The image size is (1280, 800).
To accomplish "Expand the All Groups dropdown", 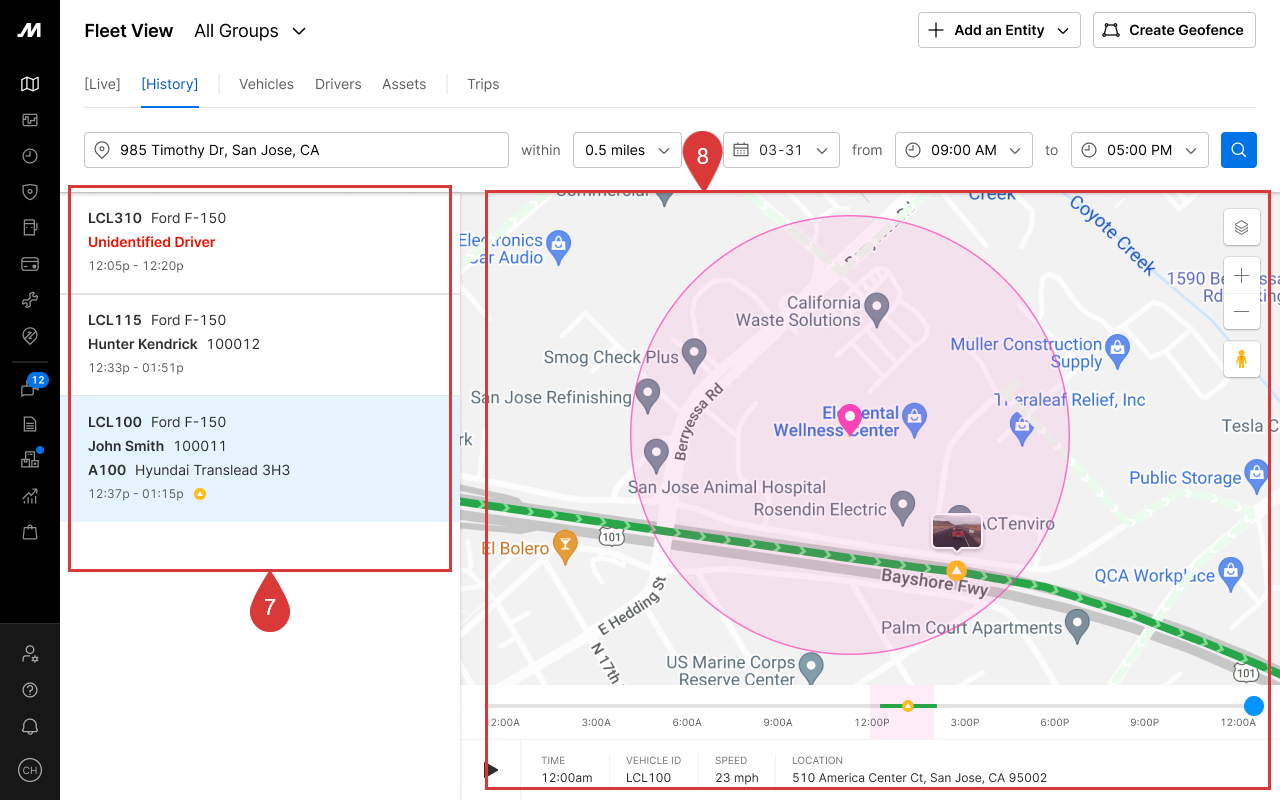I will 250,31.
